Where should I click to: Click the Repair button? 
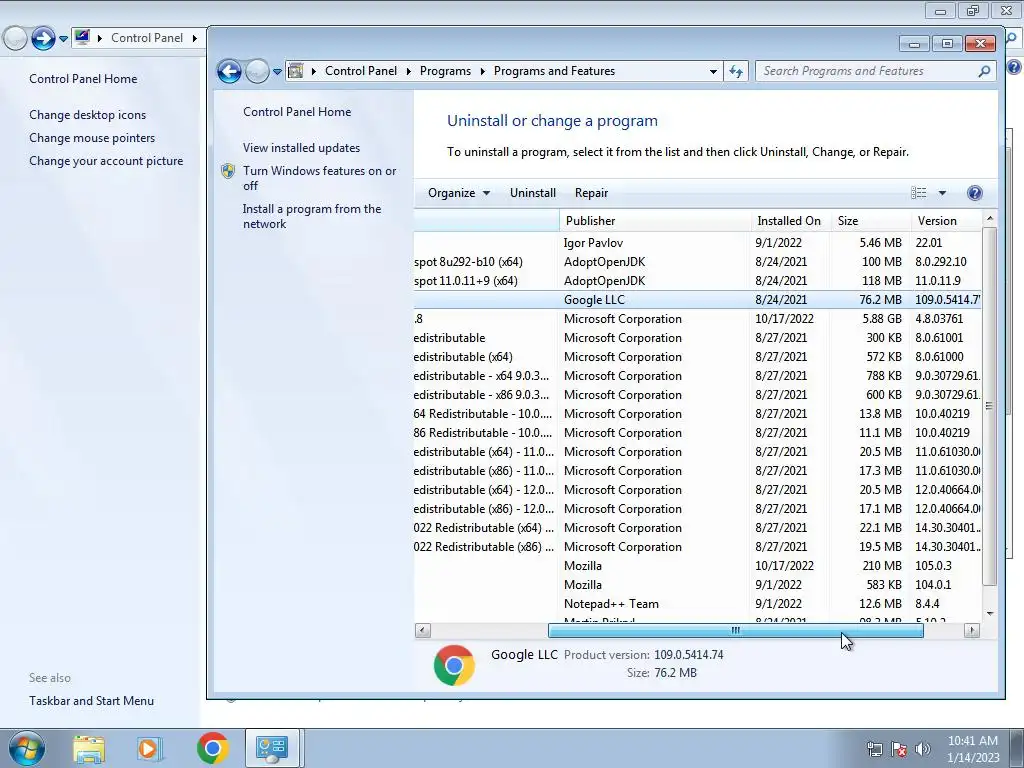pos(592,193)
